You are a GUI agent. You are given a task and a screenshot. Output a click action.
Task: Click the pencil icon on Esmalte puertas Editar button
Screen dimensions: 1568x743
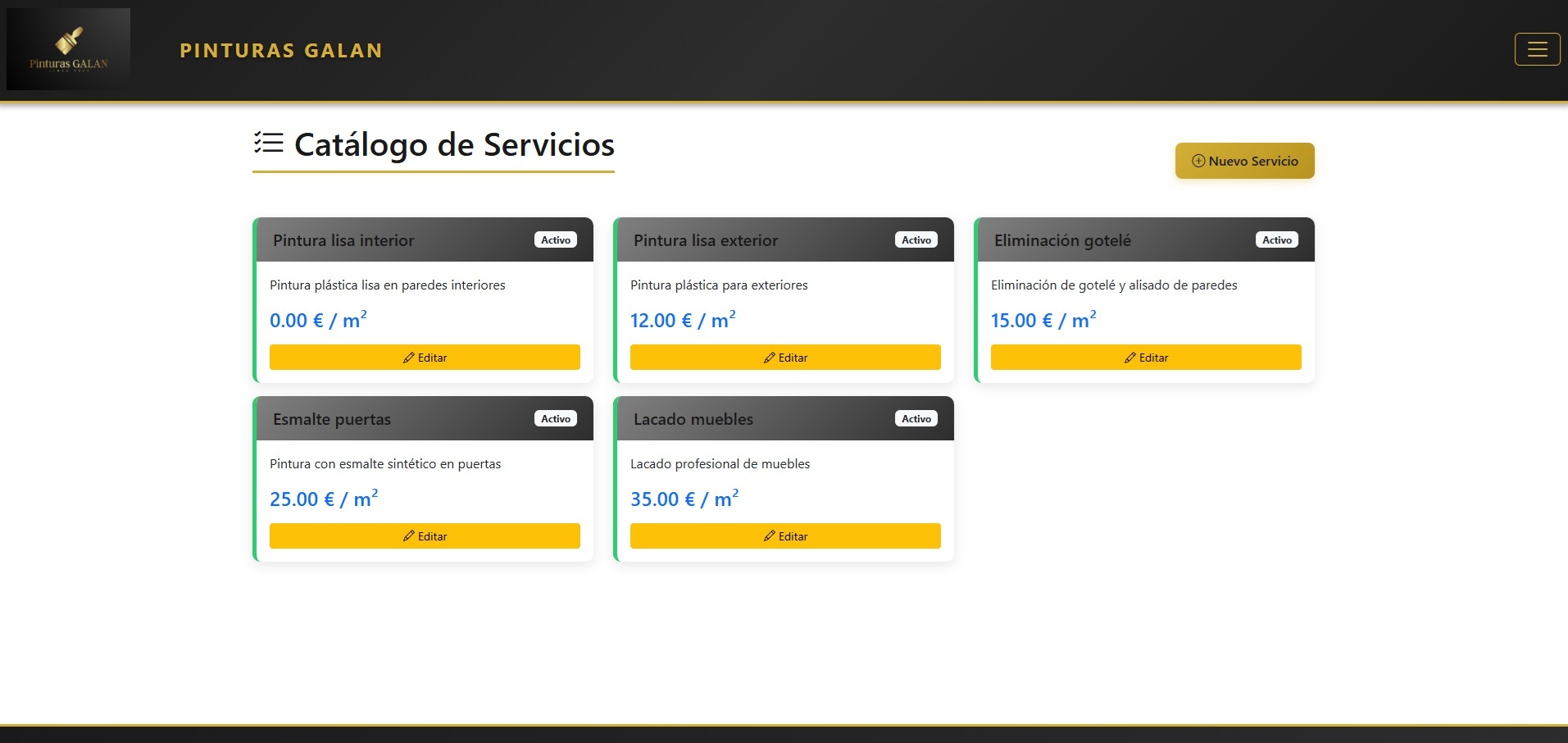(x=408, y=536)
